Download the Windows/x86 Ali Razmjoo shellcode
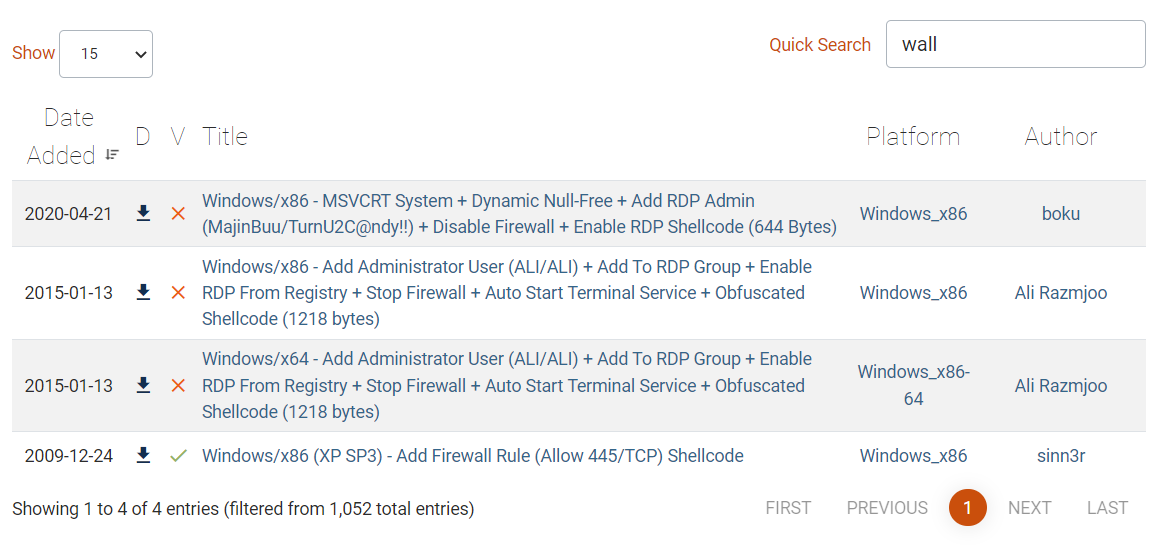This screenshot has height=551, width=1151. click(143, 292)
